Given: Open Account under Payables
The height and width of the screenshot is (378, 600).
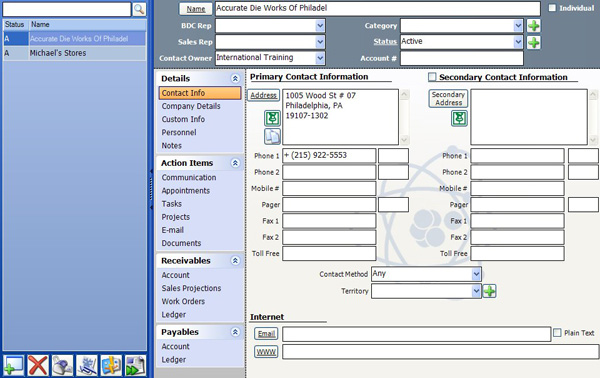Looking at the screenshot, I should click(175, 346).
